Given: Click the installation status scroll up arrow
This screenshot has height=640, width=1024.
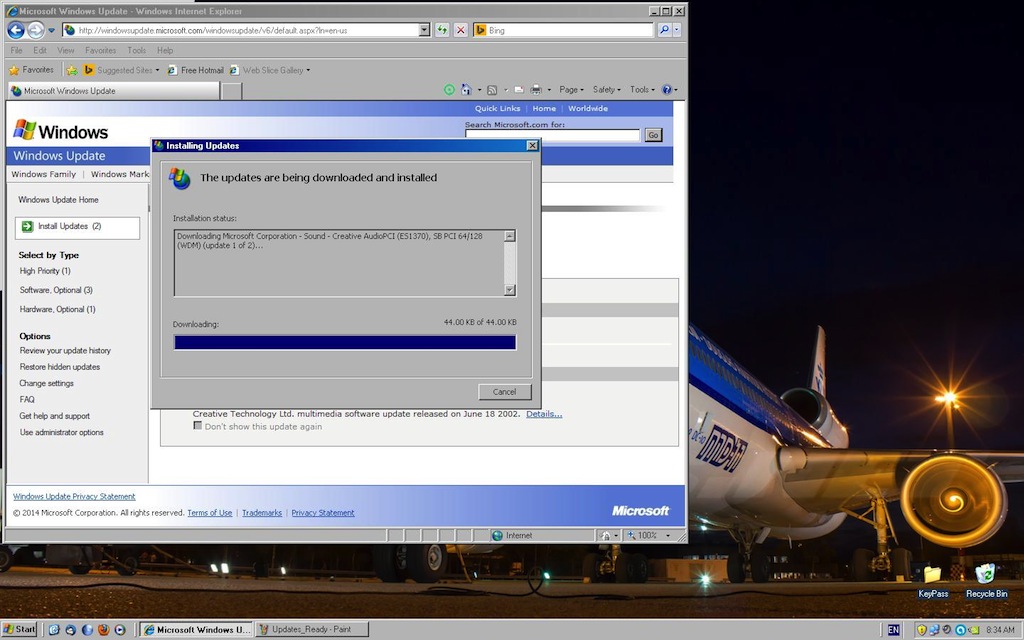Looking at the screenshot, I should (x=510, y=236).
